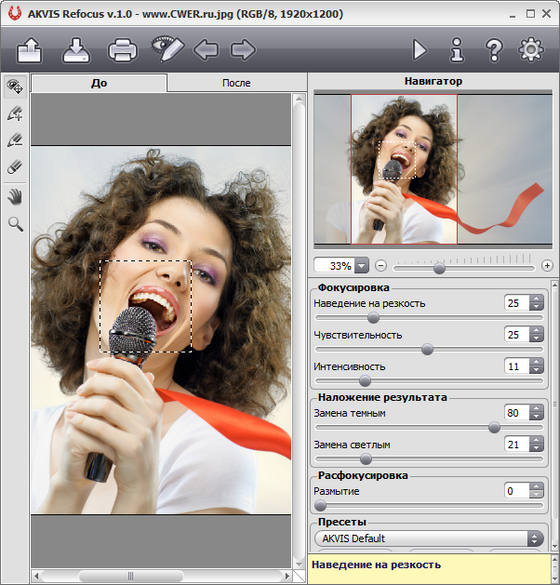Save the image using the download icon
This screenshot has width=560, height=585.
coord(76,50)
